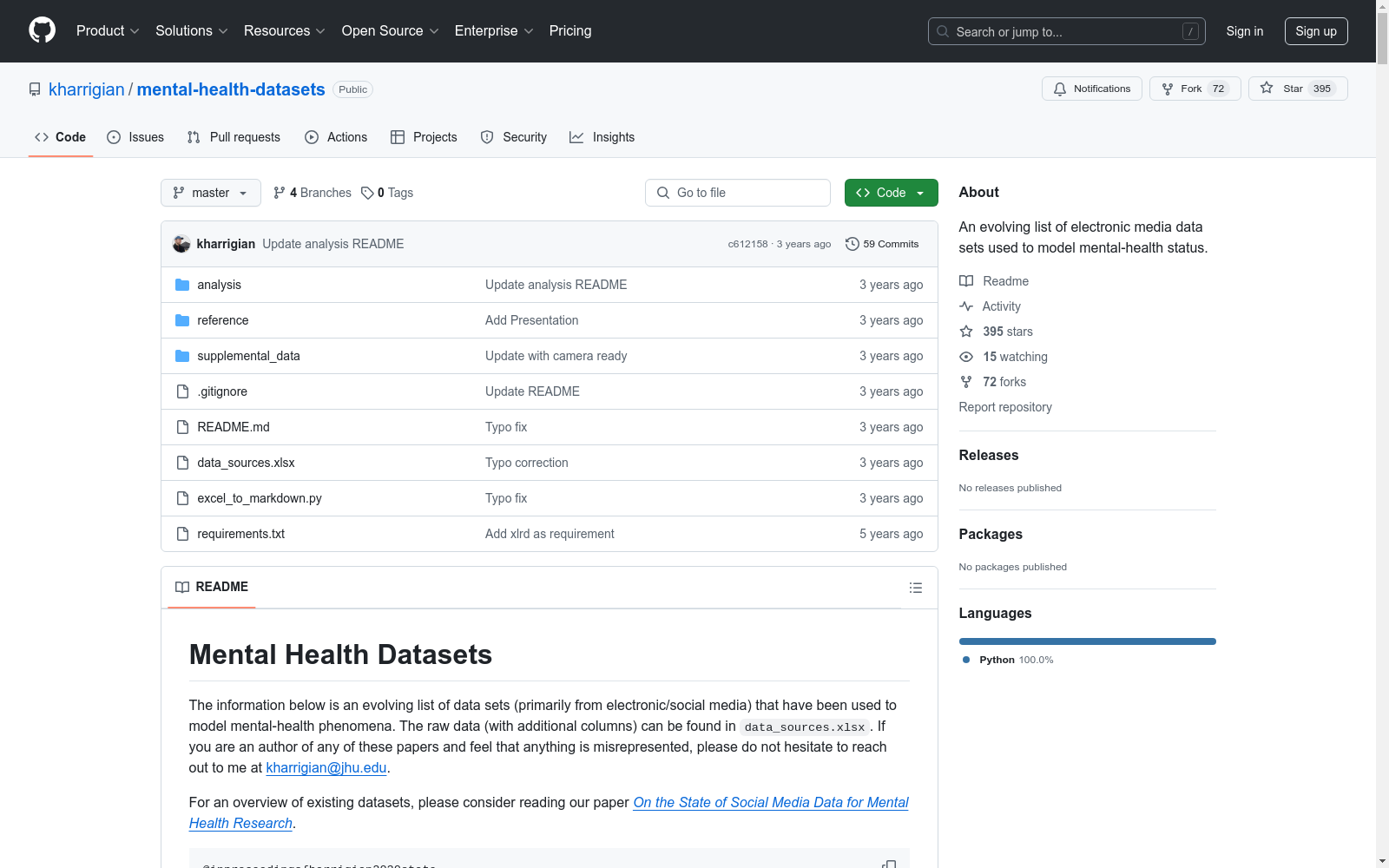Click the repository icon beside kharrigian
1389x868 pixels.
(35, 89)
